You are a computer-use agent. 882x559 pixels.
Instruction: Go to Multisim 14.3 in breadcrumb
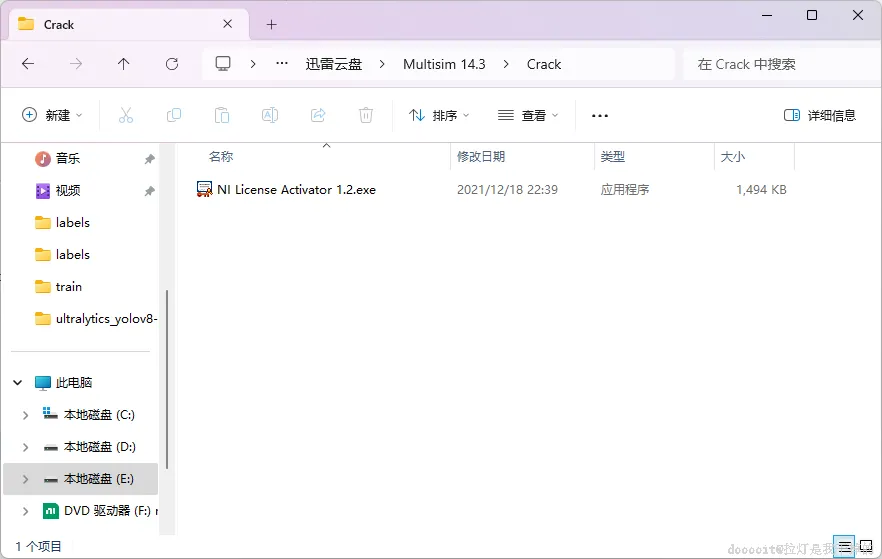click(444, 64)
